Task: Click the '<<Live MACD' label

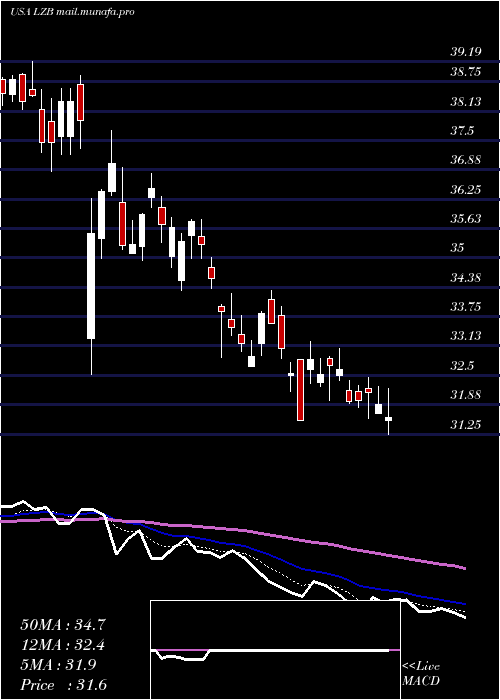Action: coord(421,674)
